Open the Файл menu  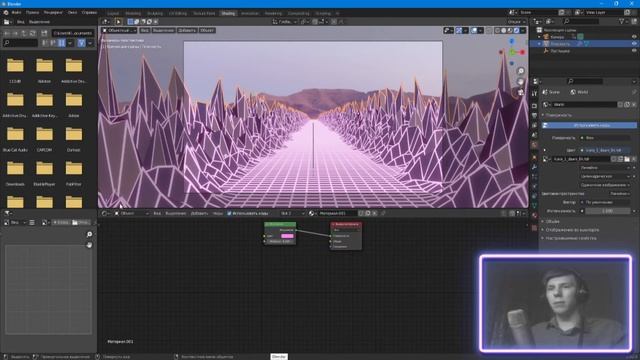[16, 13]
